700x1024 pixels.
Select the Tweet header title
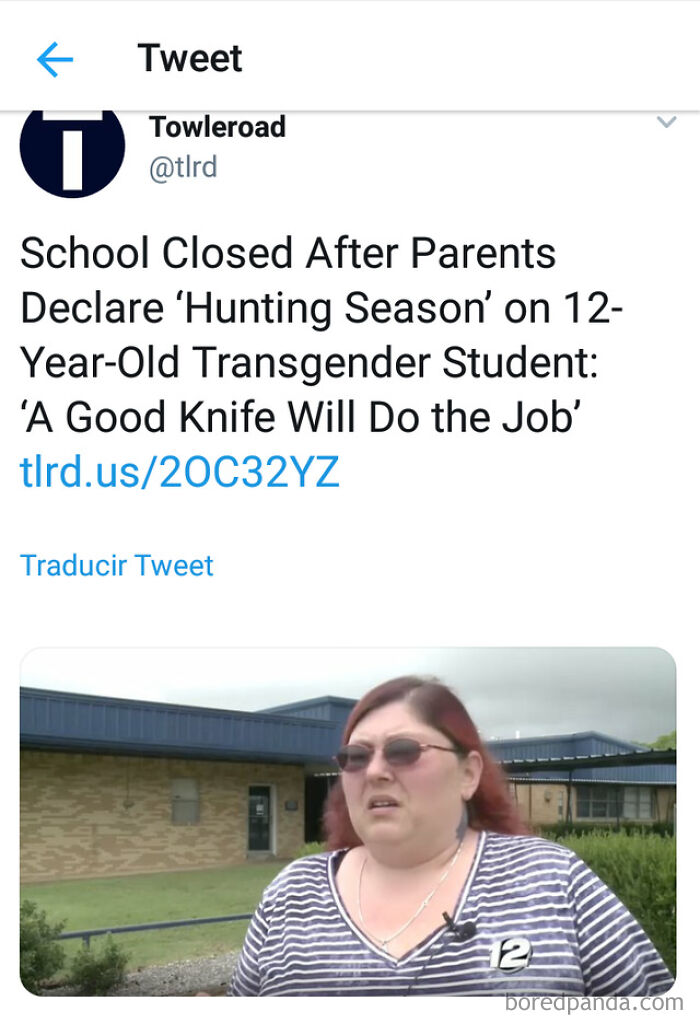pyautogui.click(x=190, y=57)
